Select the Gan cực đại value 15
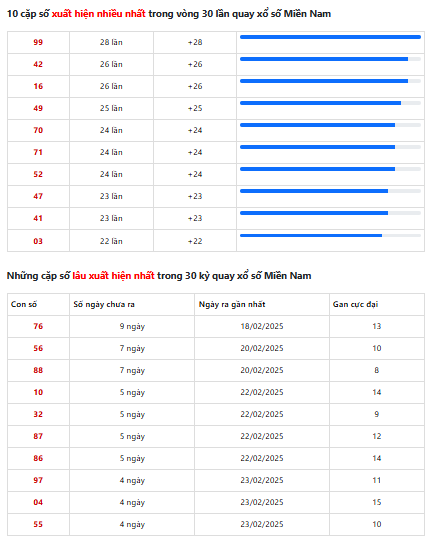The width and height of the screenshot is (432, 546). point(377,502)
